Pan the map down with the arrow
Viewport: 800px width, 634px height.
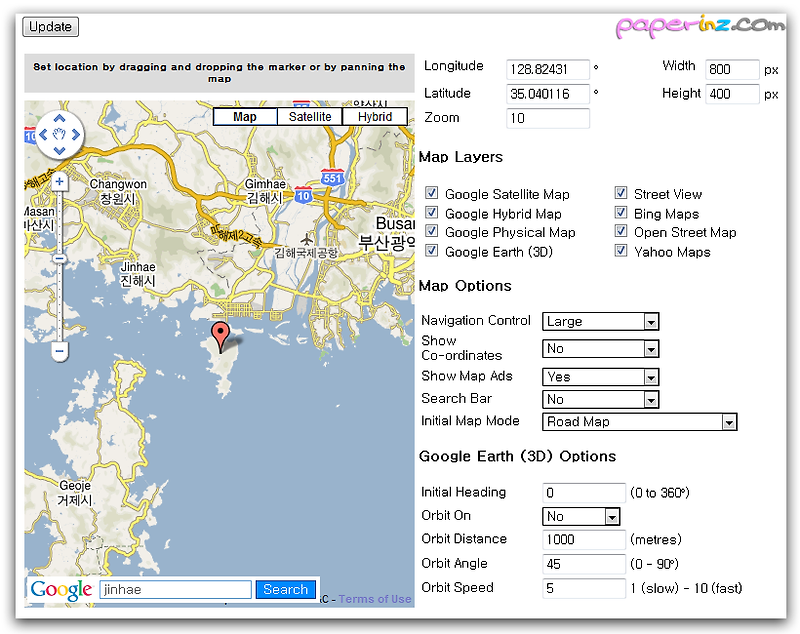click(60, 150)
